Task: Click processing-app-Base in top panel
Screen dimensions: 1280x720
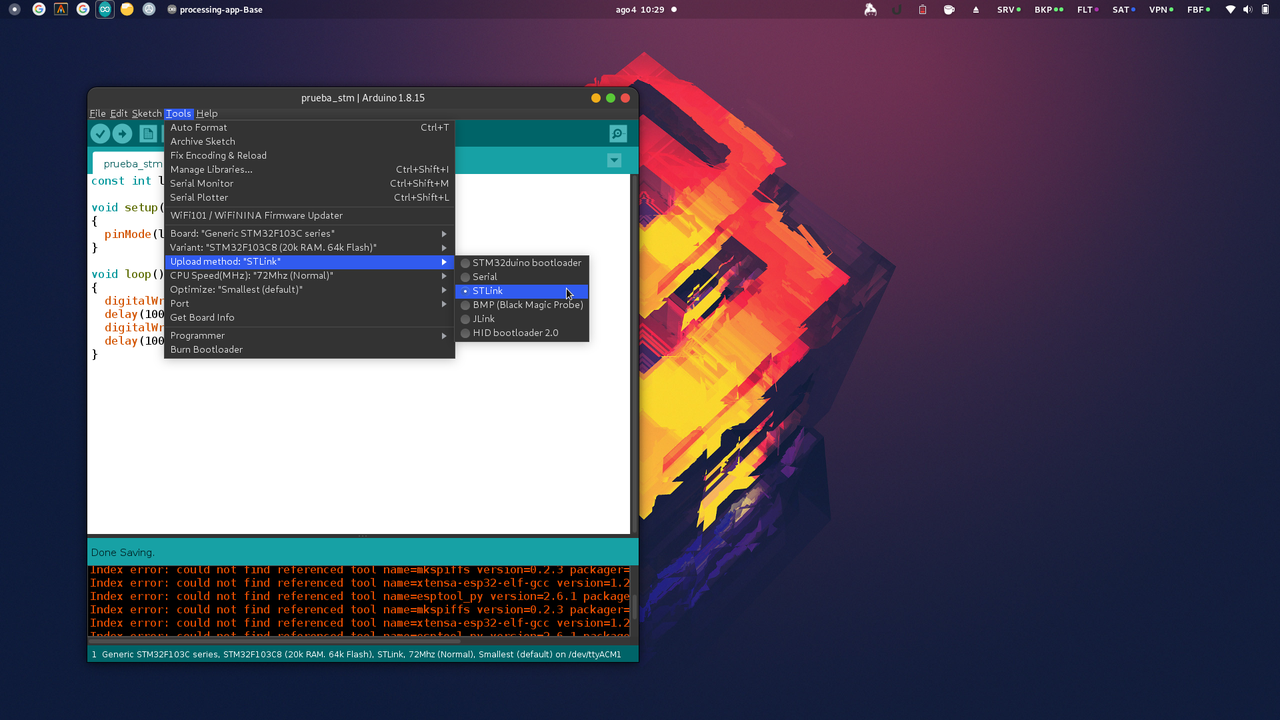Action: pyautogui.click(x=215, y=9)
